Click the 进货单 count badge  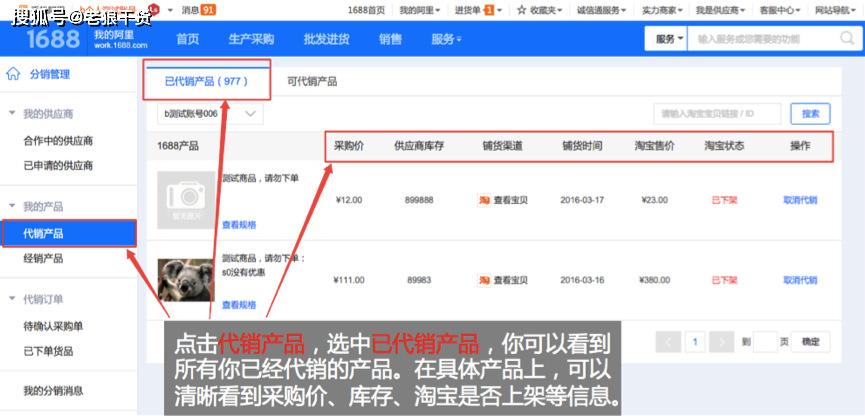coord(489,10)
